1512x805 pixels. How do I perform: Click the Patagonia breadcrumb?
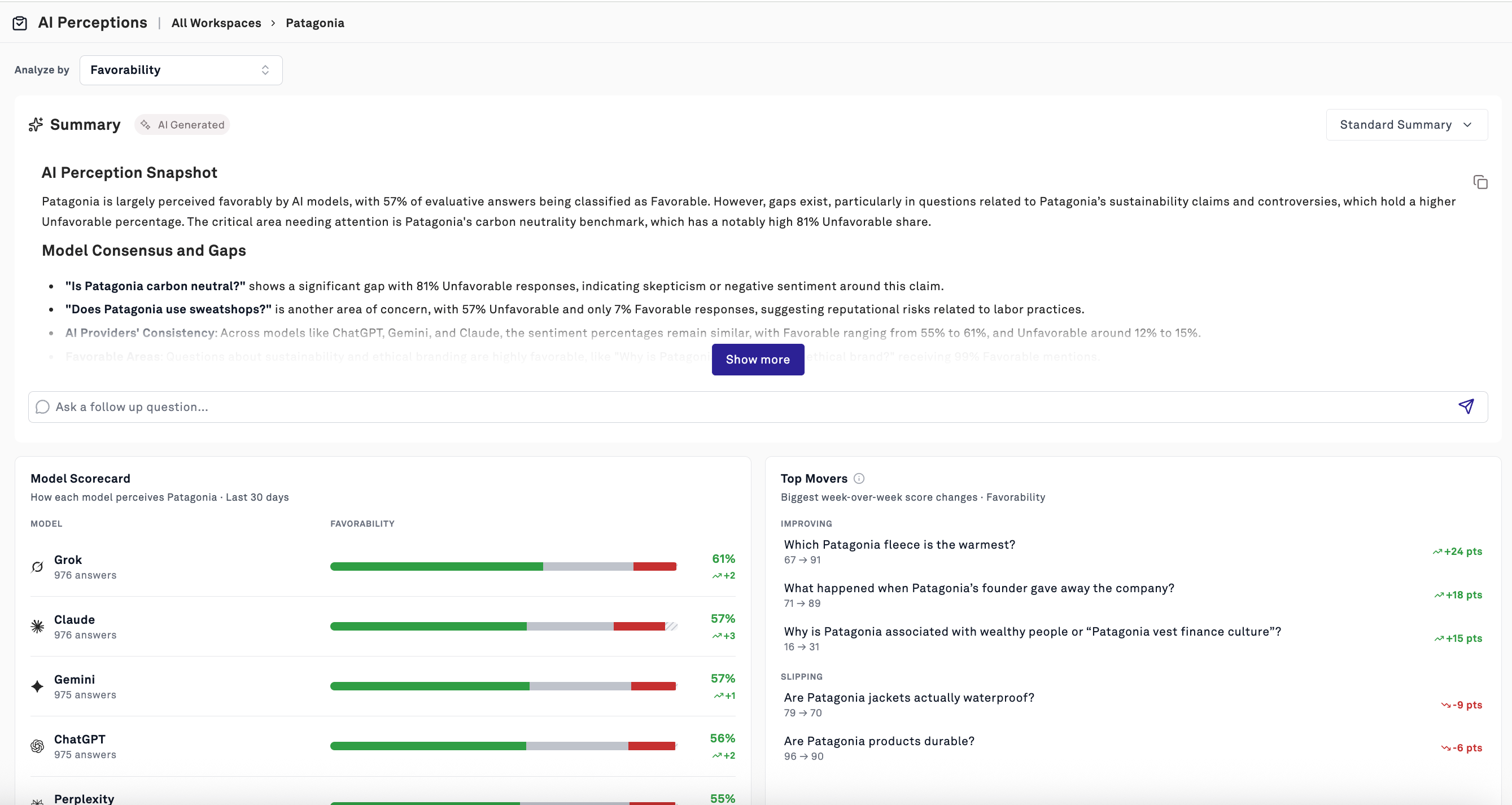(314, 23)
